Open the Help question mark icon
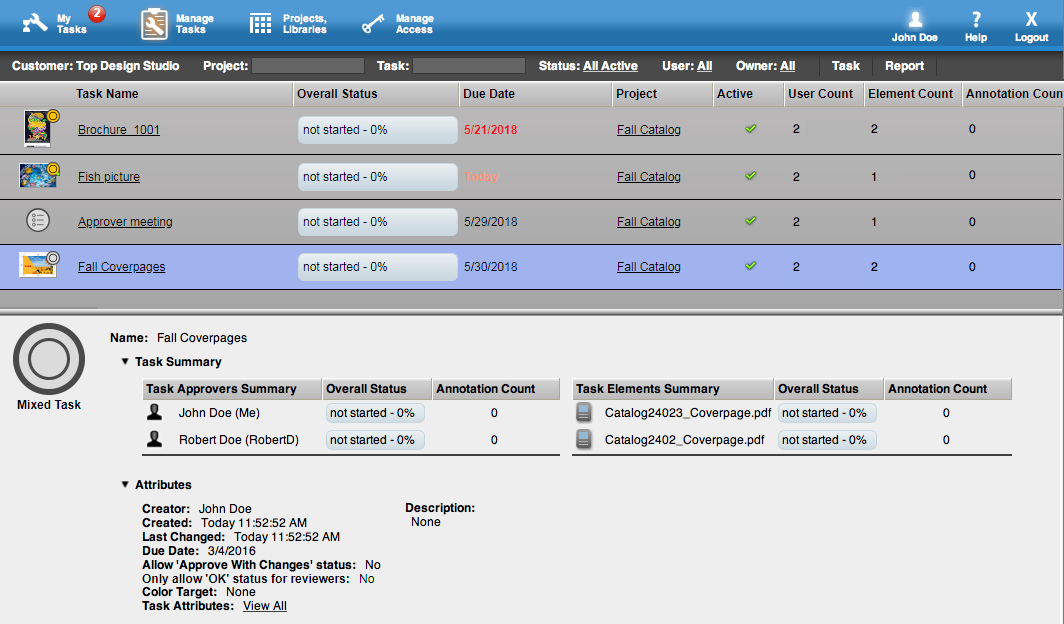 click(976, 19)
